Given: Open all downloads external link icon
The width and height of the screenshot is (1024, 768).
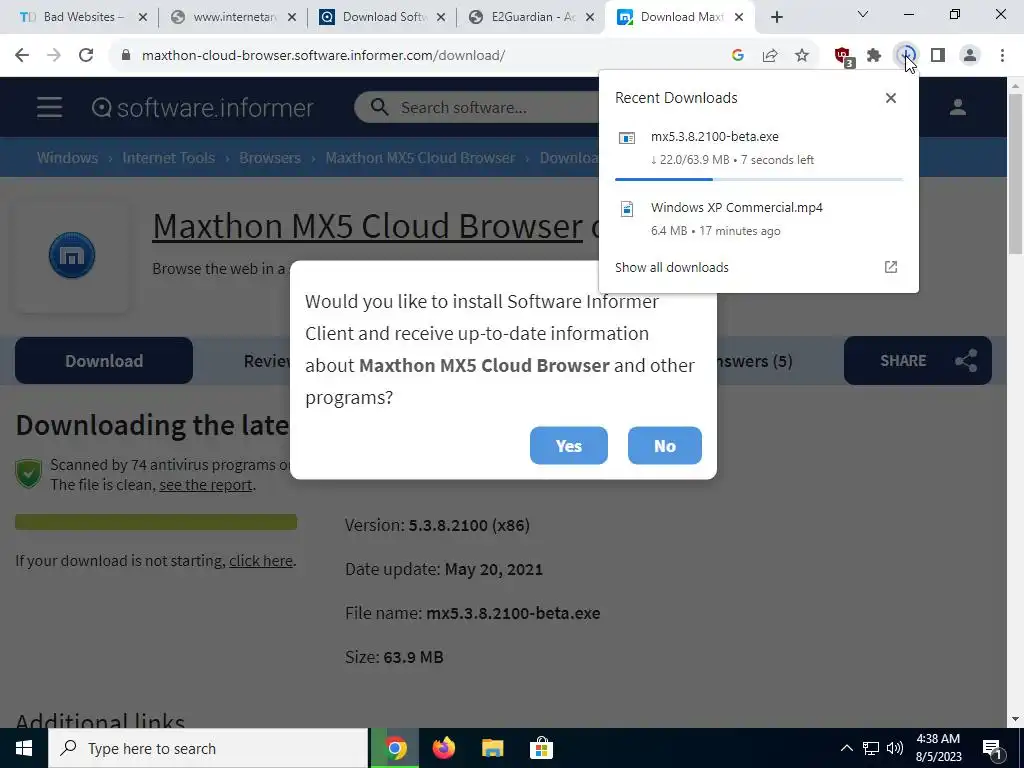Looking at the screenshot, I should point(891,267).
